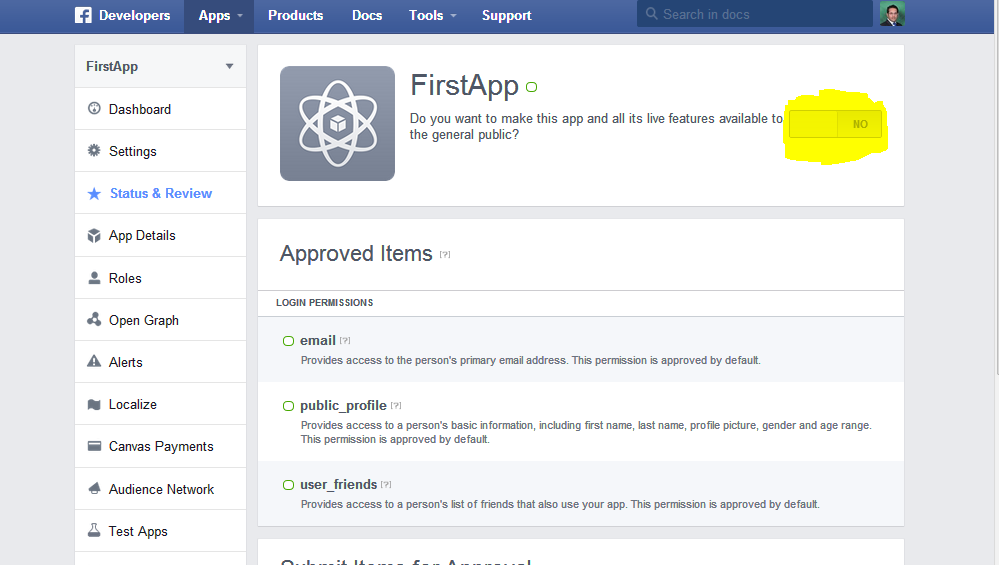This screenshot has width=999, height=565.
Task: Open Localize sidebar label
Action: click(133, 404)
